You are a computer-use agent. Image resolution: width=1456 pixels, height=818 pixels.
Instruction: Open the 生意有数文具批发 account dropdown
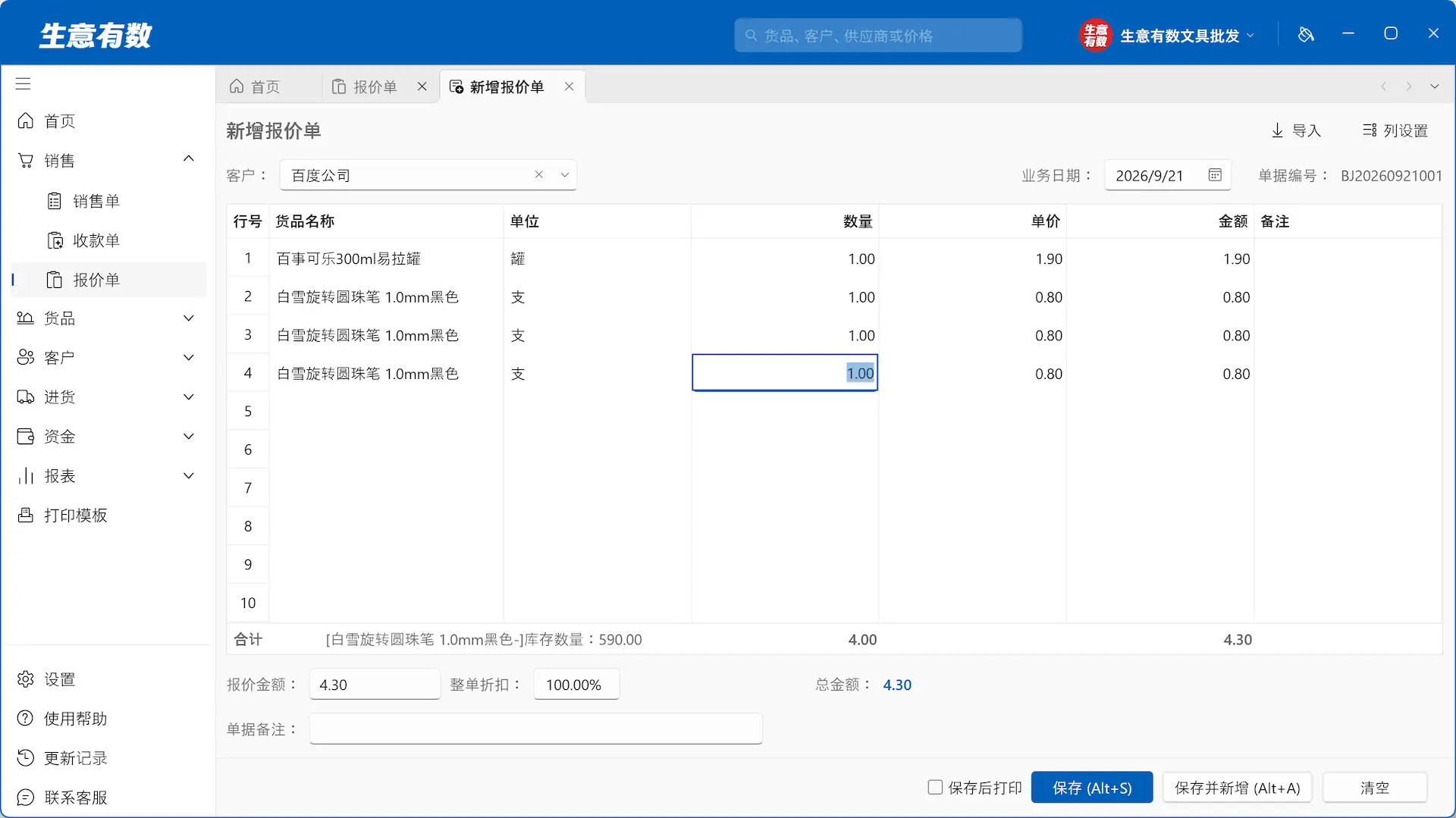(1187, 36)
